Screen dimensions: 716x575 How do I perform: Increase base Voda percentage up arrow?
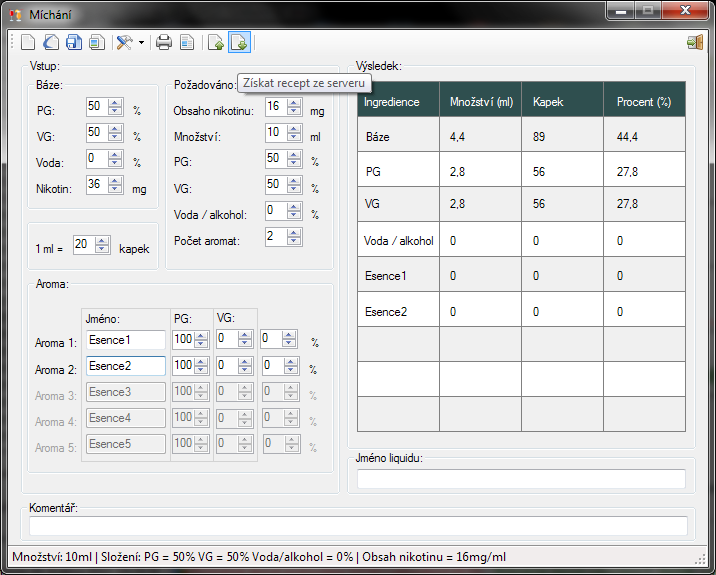116,155
